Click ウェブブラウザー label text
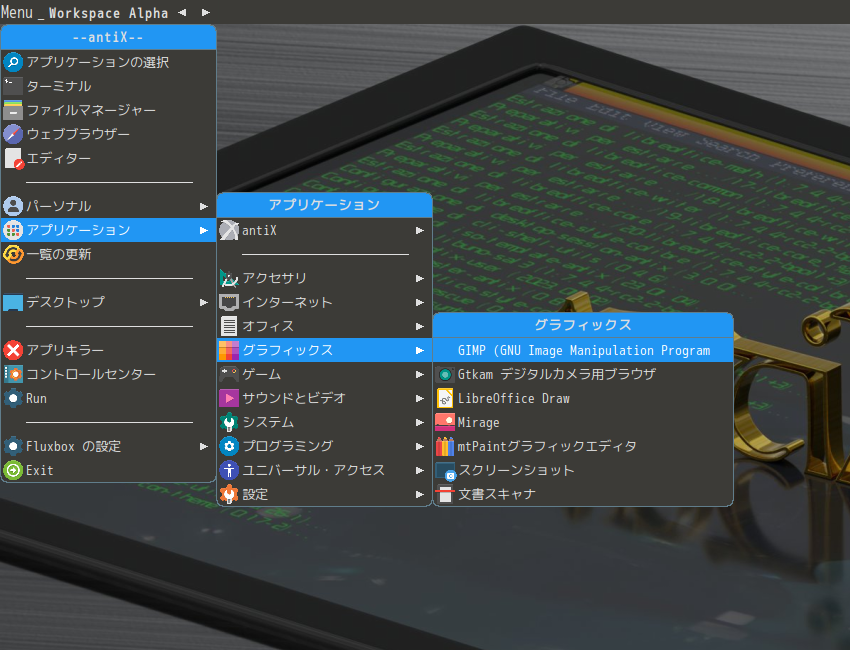Screen dimensions: 850x650 [78, 134]
